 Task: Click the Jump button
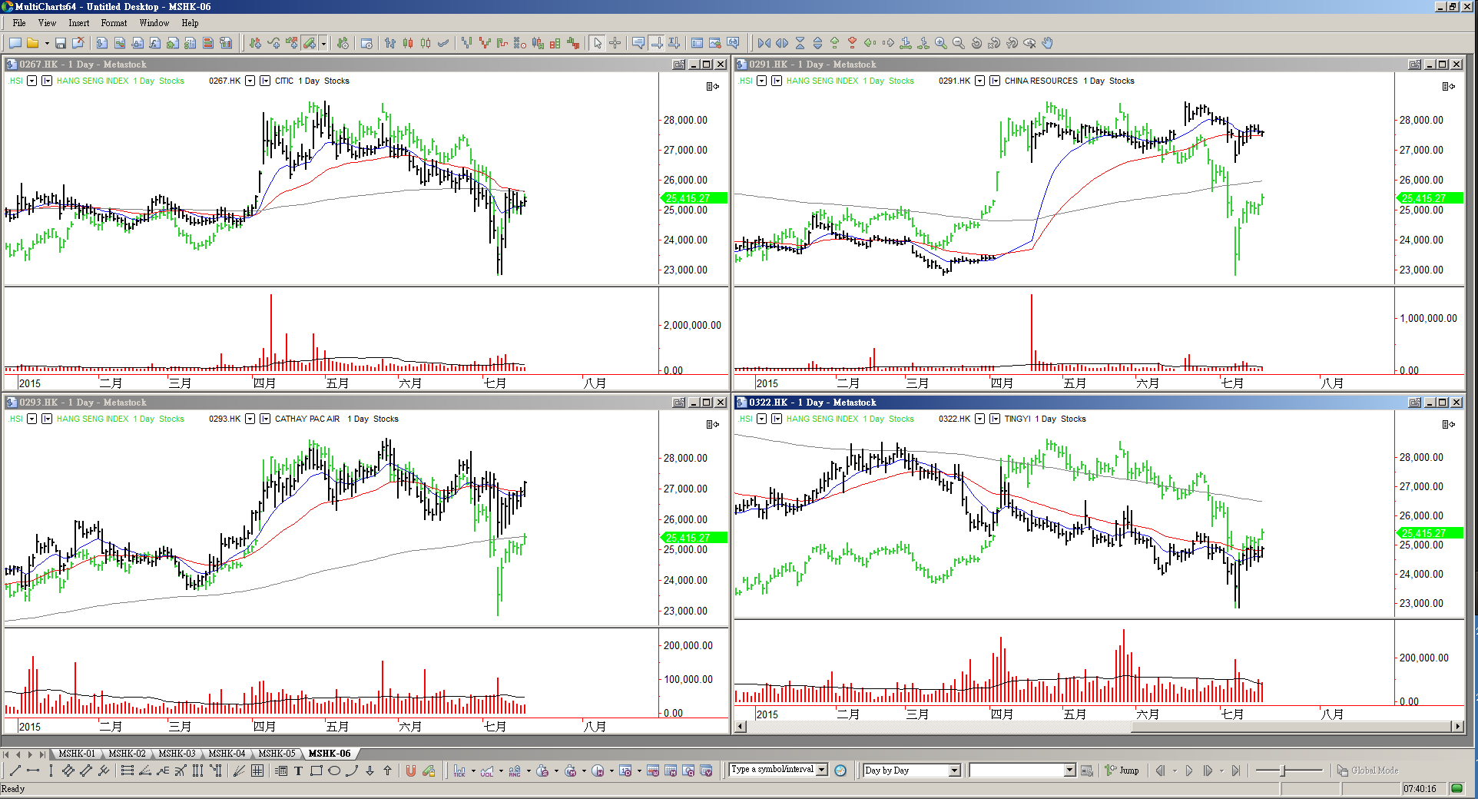[1122, 771]
